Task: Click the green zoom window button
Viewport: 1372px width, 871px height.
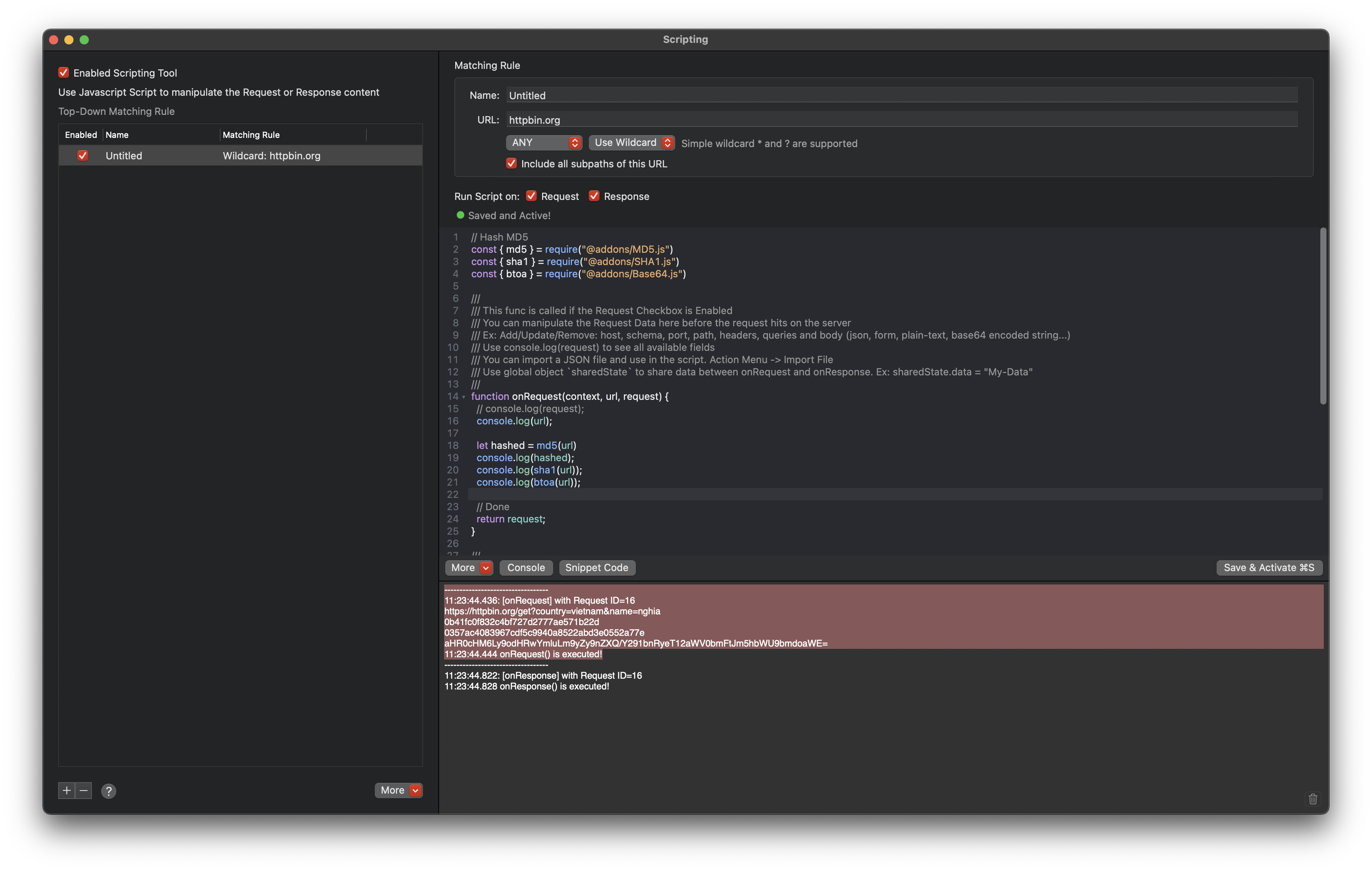Action: [x=84, y=39]
